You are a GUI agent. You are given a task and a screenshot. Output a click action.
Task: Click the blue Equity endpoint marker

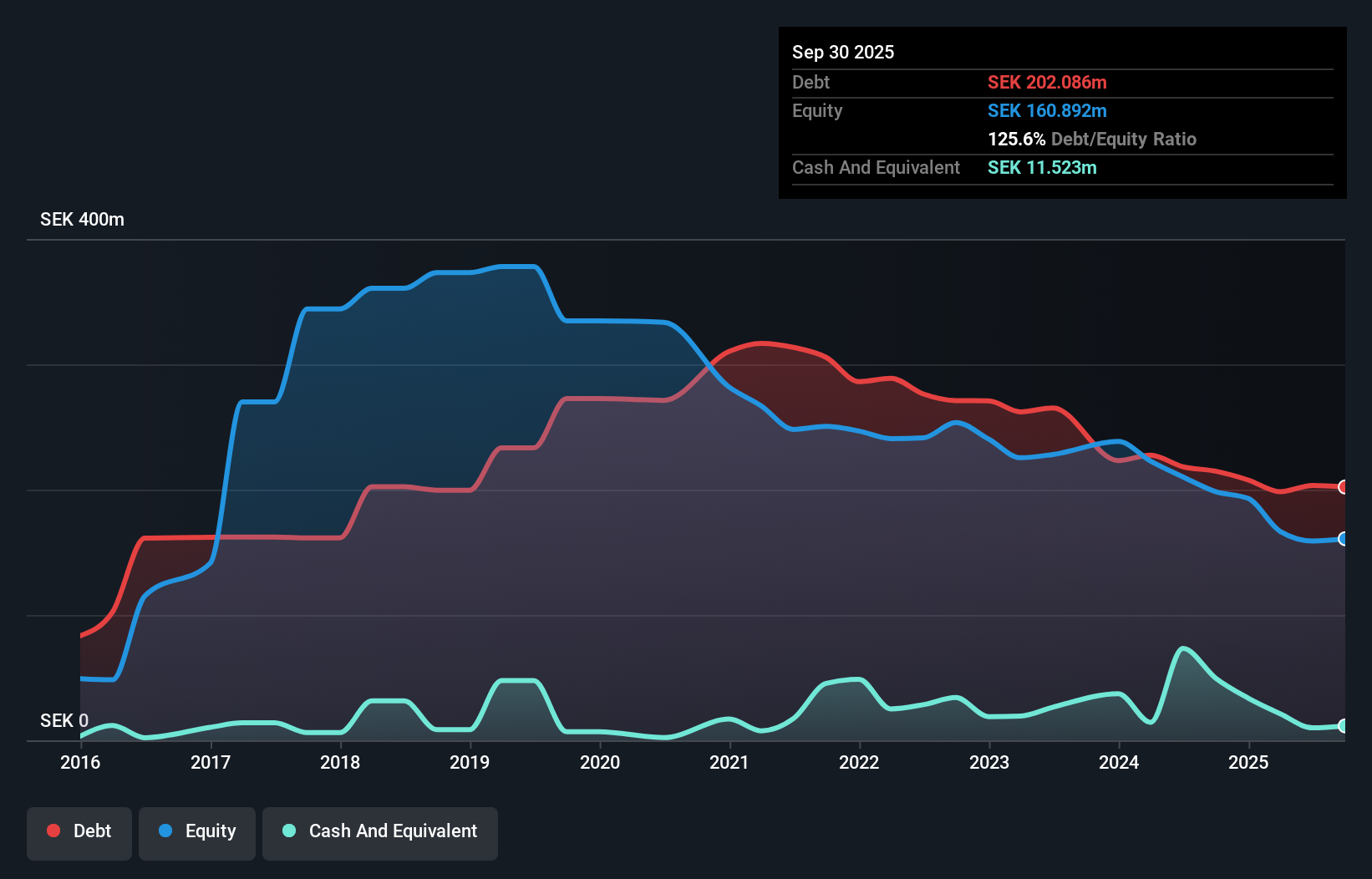tap(1343, 539)
